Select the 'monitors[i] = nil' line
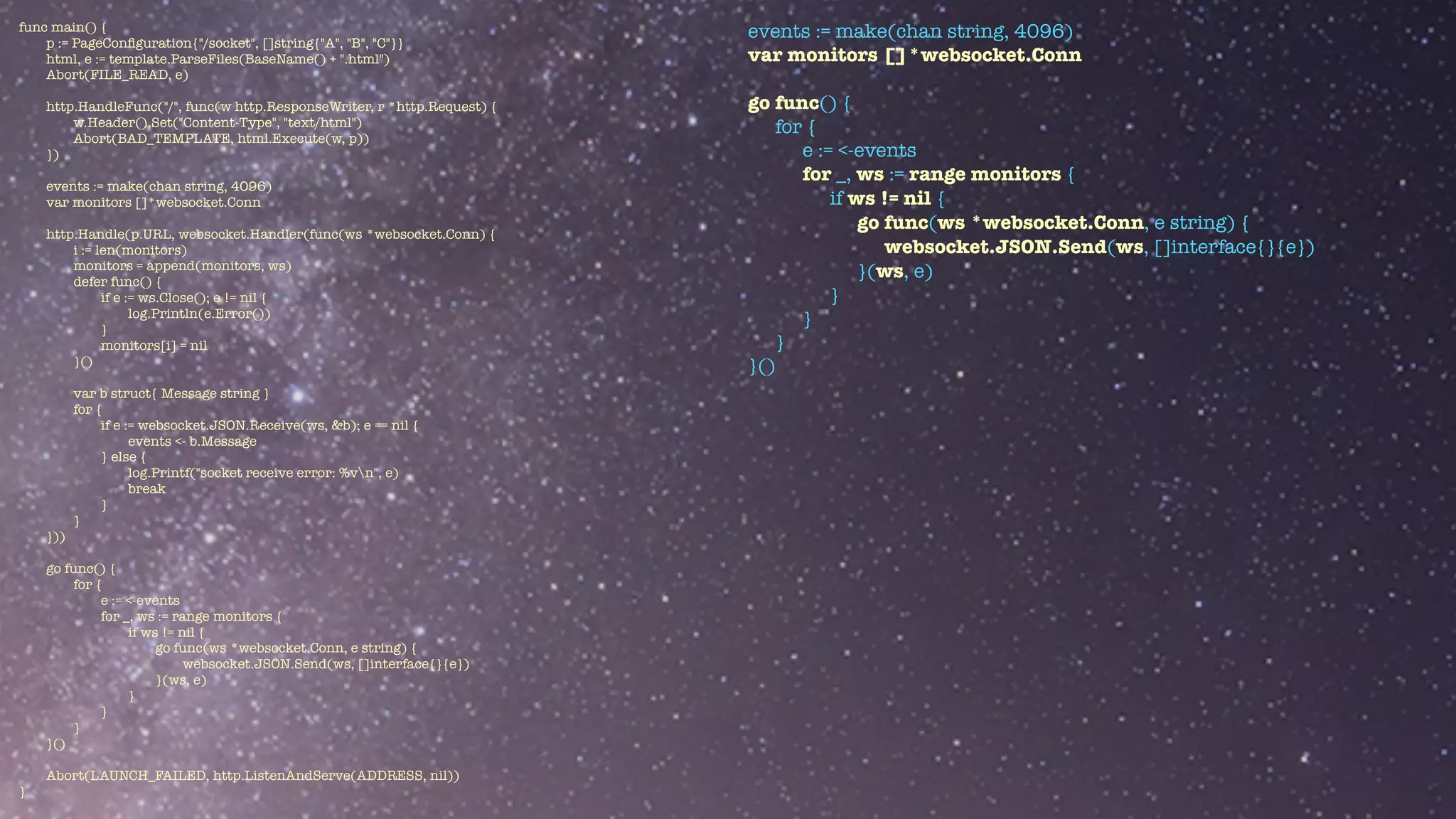Viewport: 1456px width, 819px height. tap(154, 346)
